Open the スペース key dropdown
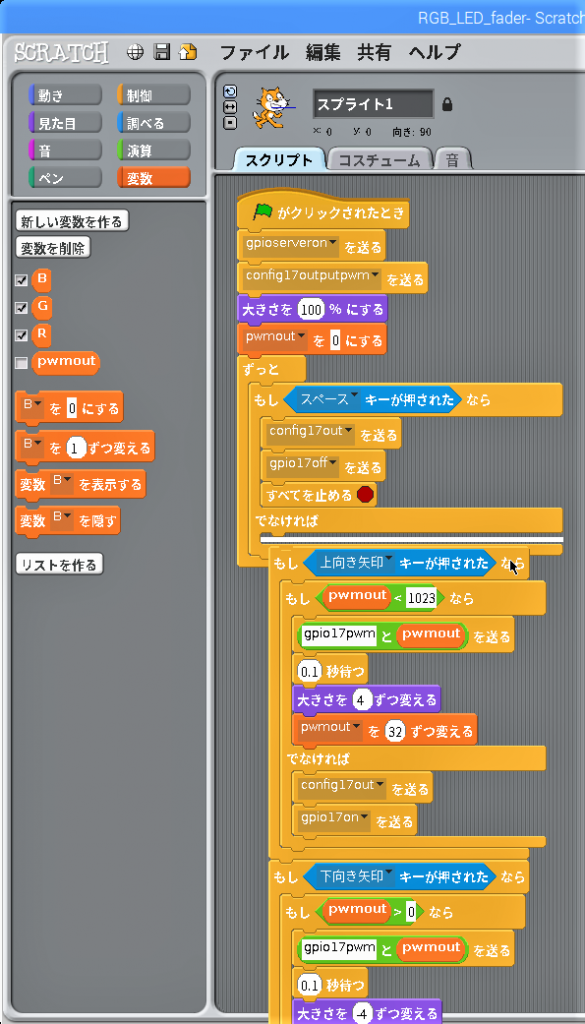585x1024 pixels. click(354, 397)
